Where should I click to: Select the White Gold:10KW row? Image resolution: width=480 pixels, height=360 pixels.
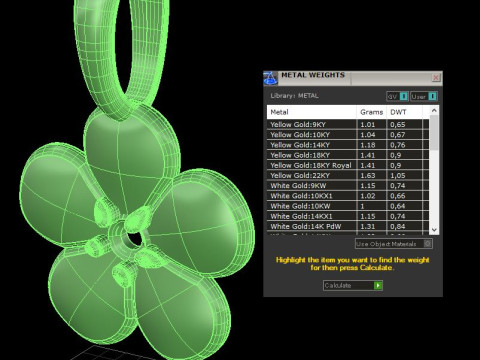tap(348, 206)
